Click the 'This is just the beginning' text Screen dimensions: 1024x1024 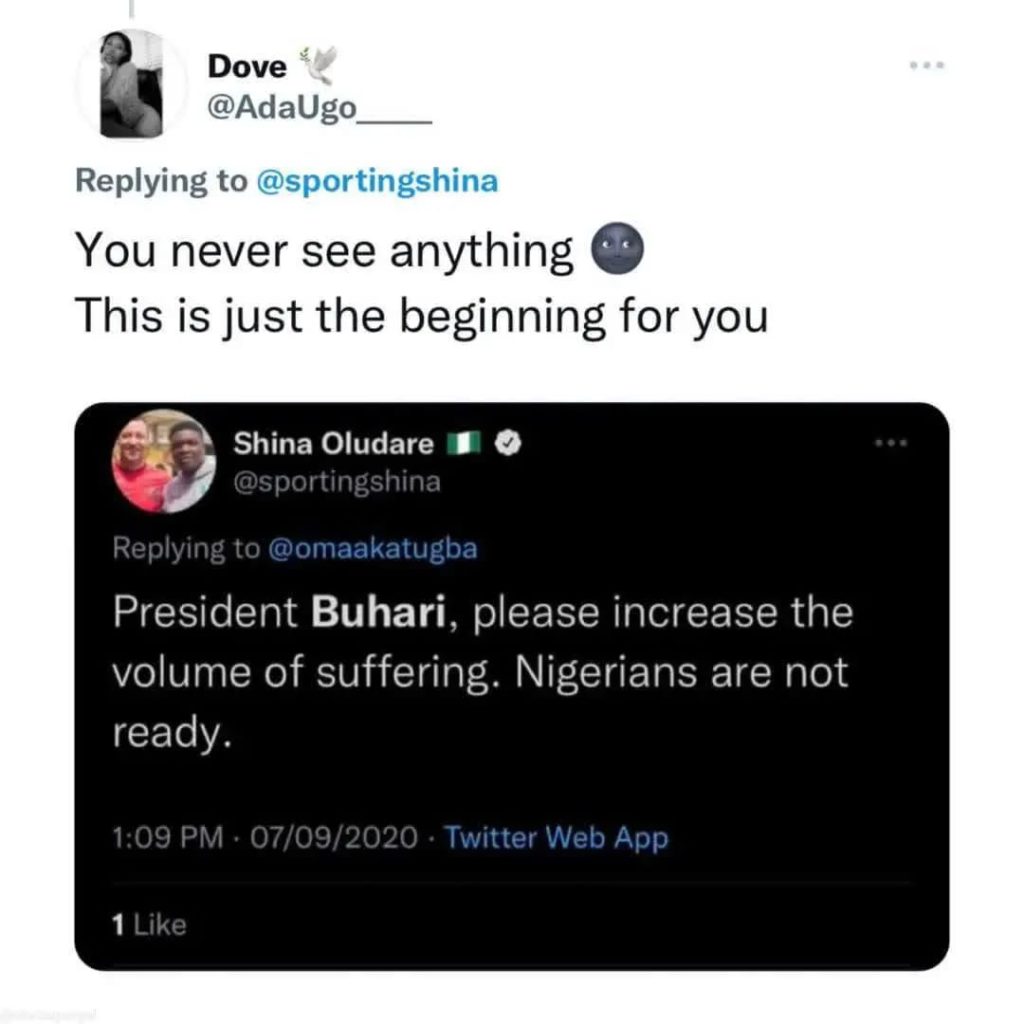[x=420, y=317]
